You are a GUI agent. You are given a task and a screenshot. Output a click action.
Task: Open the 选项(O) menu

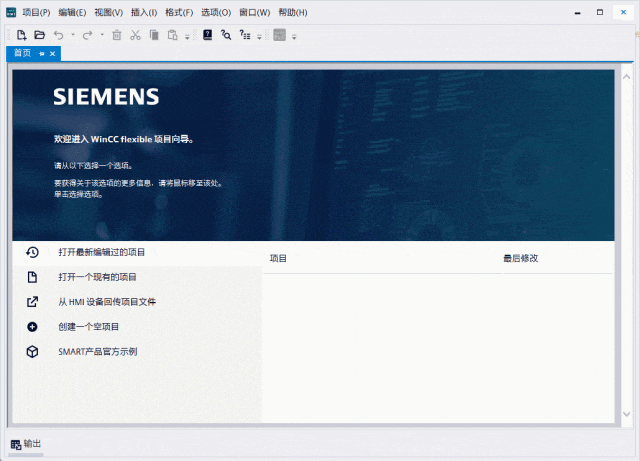216,13
